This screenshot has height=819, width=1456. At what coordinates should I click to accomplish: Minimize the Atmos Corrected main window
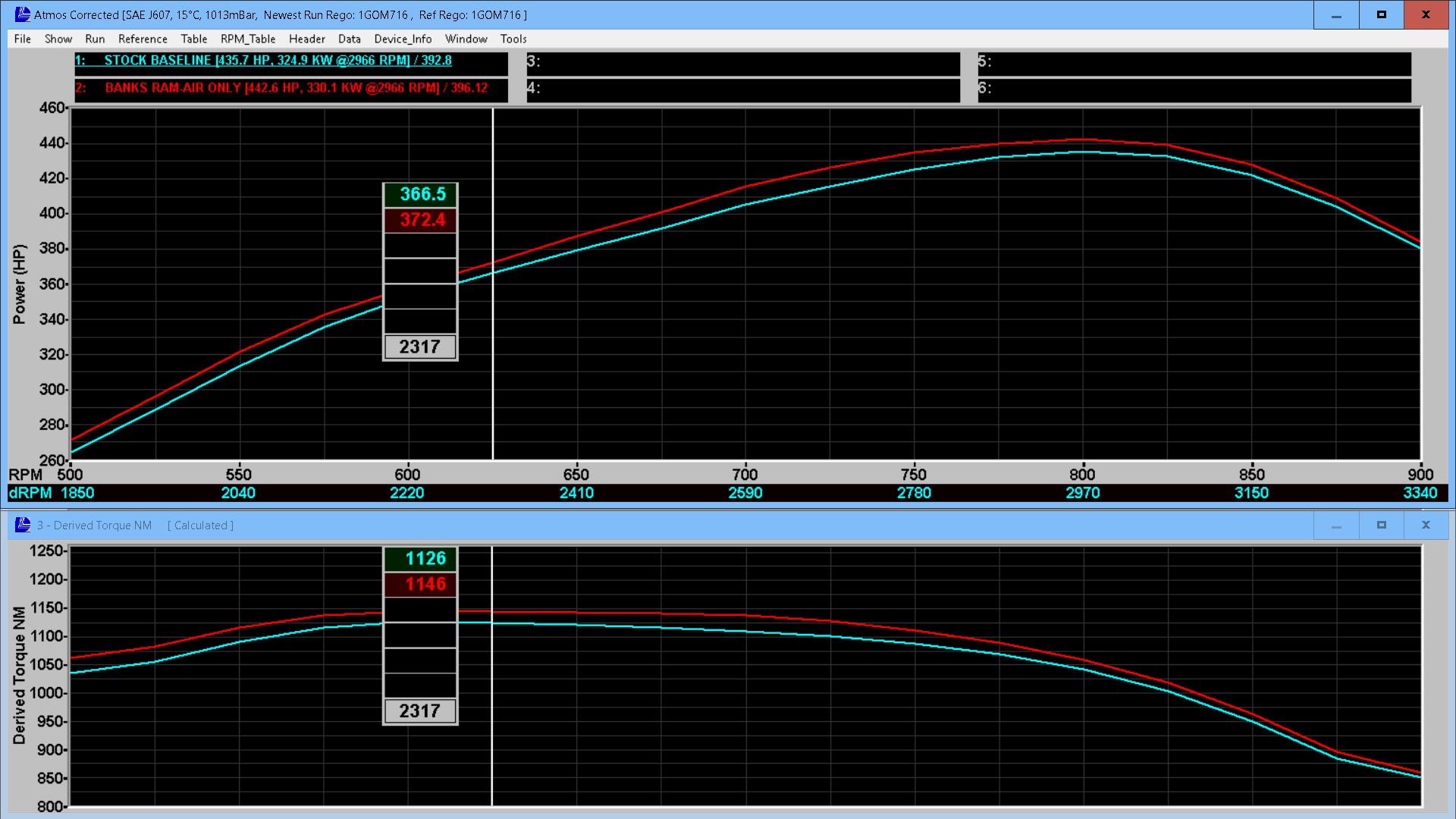click(x=1336, y=14)
